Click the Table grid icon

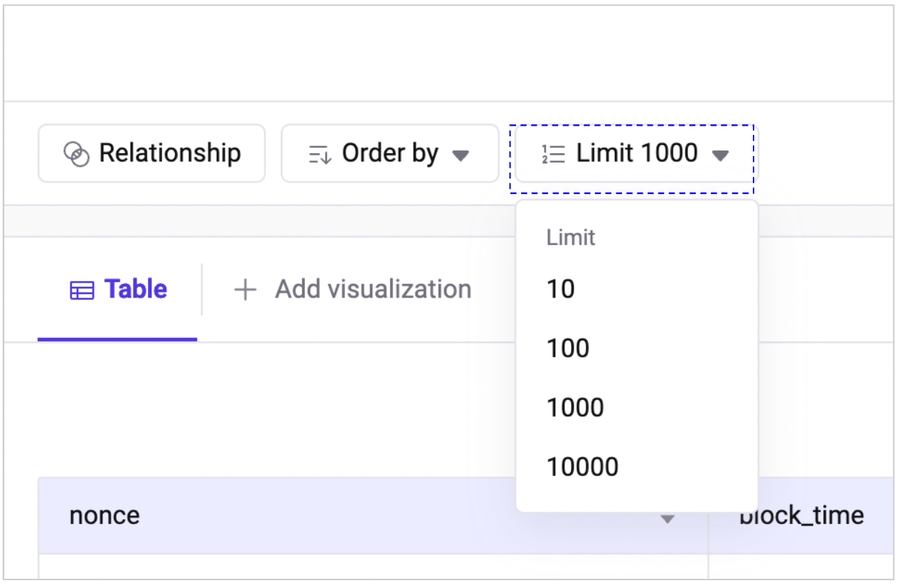[81, 290]
